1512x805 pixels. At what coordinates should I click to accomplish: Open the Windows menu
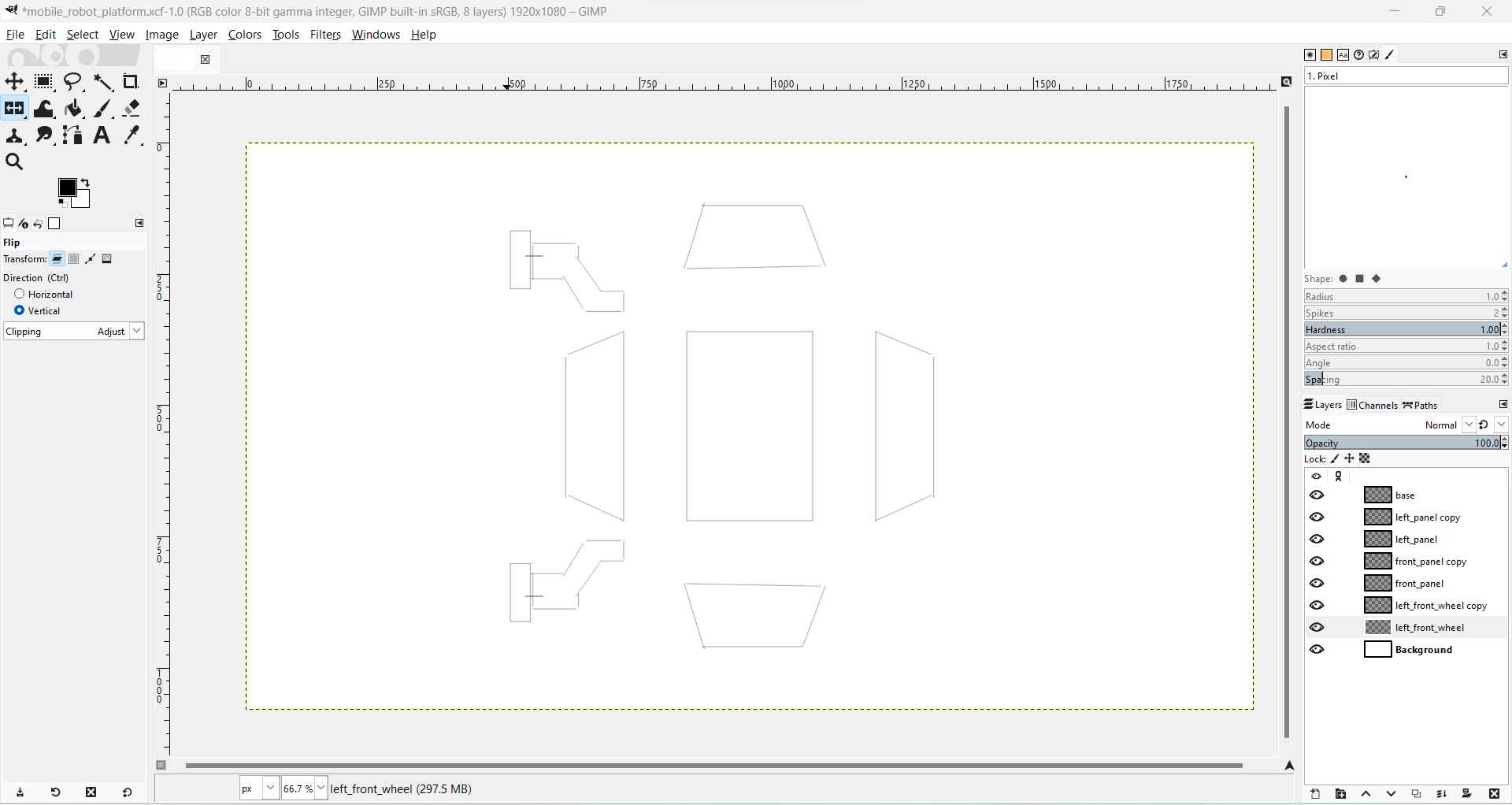tap(376, 35)
